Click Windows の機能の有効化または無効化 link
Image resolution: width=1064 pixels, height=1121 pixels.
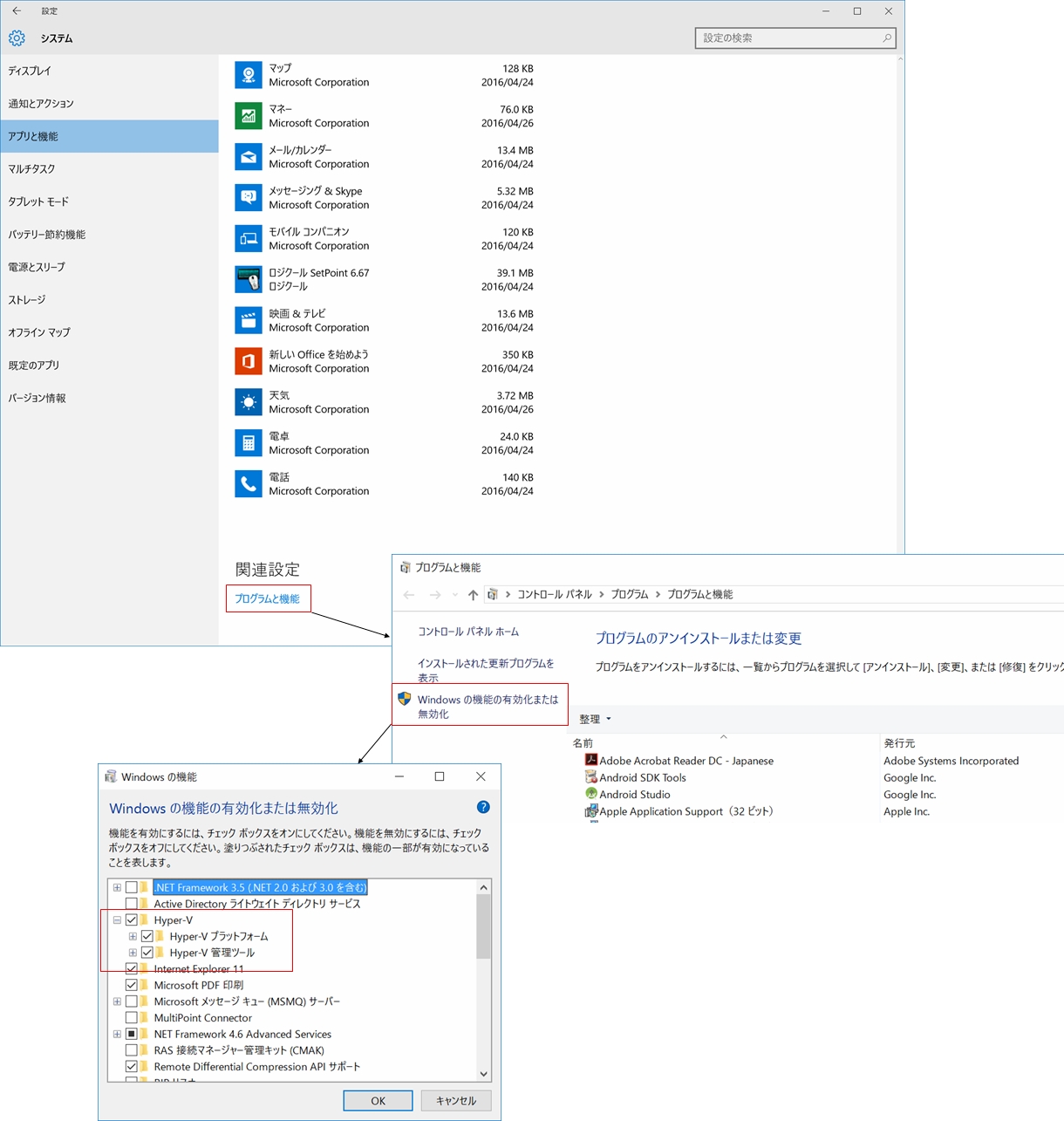click(x=488, y=707)
